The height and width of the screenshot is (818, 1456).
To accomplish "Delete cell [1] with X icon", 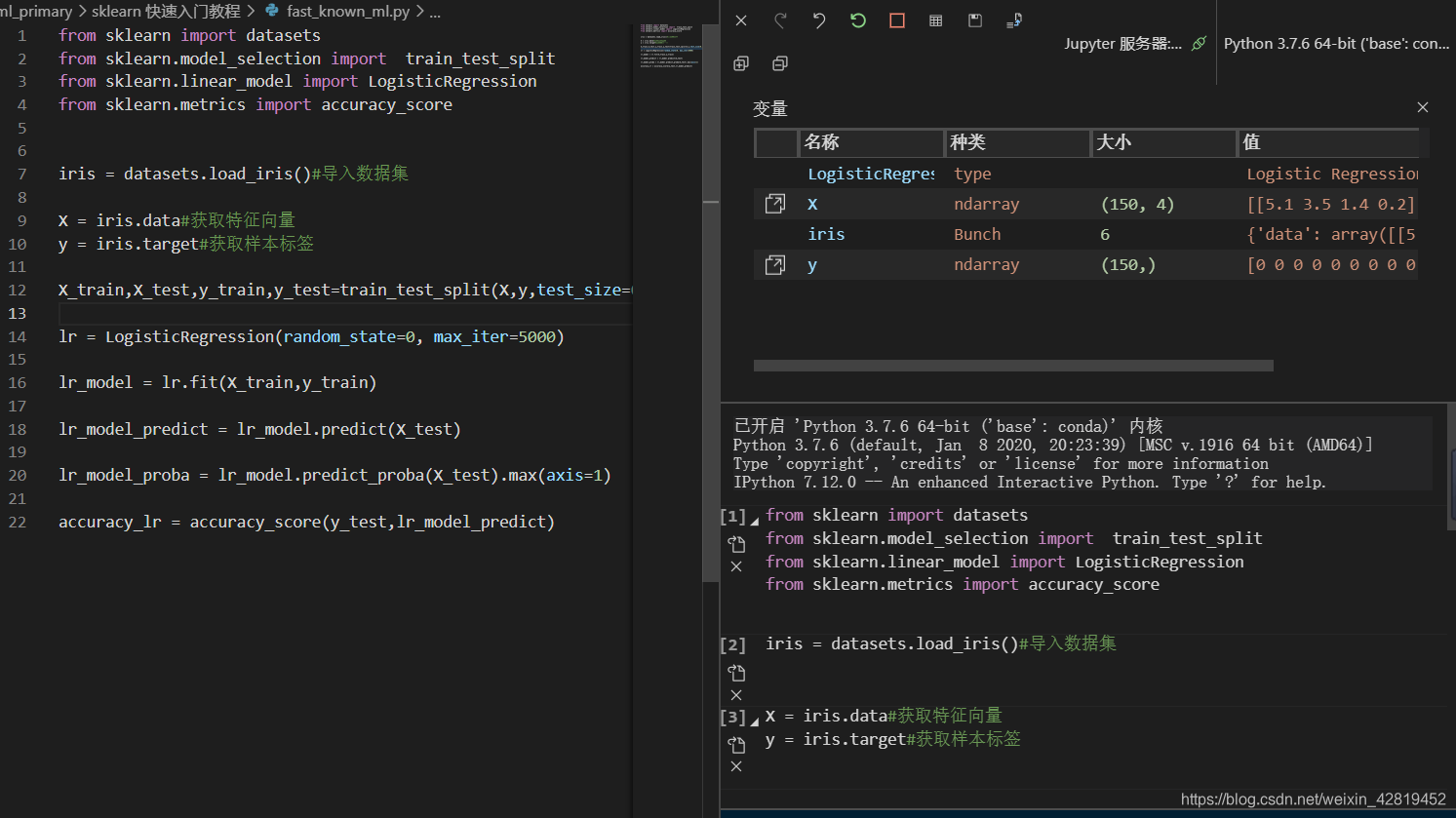I will pos(736,566).
